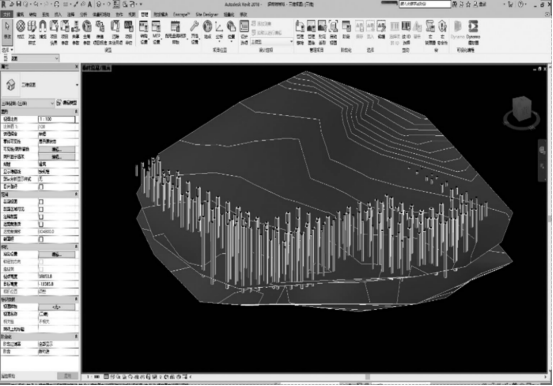Open the Macro Manager
This screenshot has width=553, height=386.
pos(430,32)
